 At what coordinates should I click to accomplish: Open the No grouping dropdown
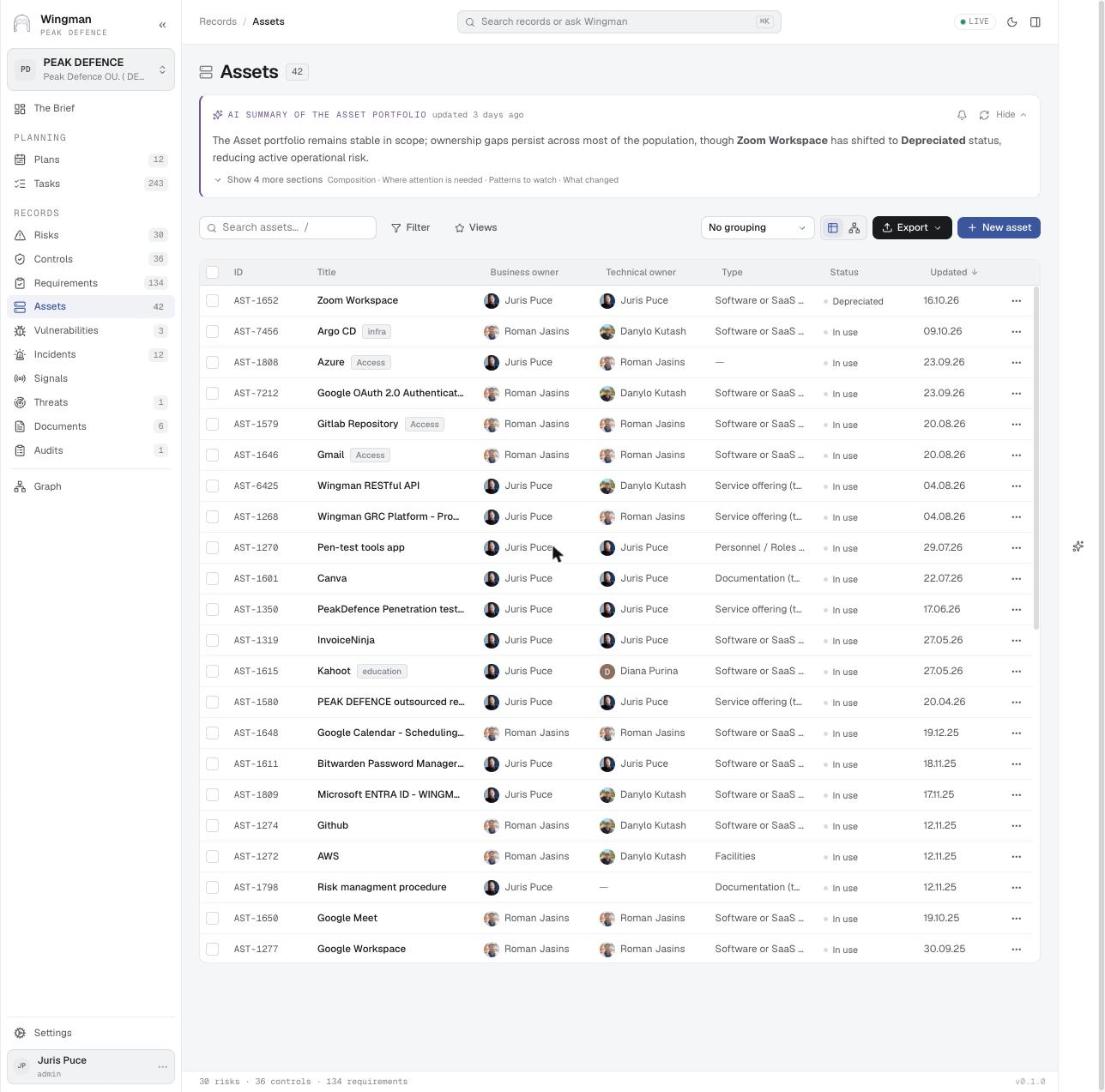coord(757,228)
